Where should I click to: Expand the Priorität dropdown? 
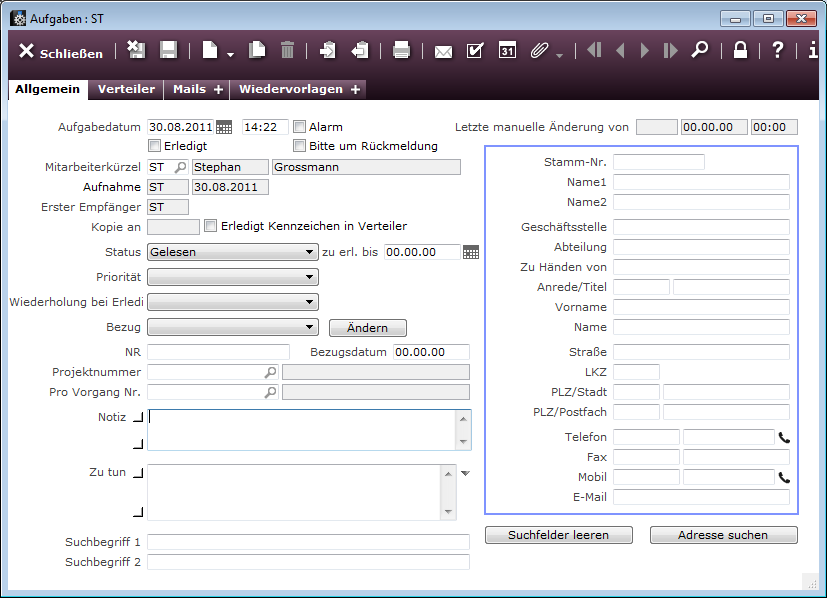232,277
